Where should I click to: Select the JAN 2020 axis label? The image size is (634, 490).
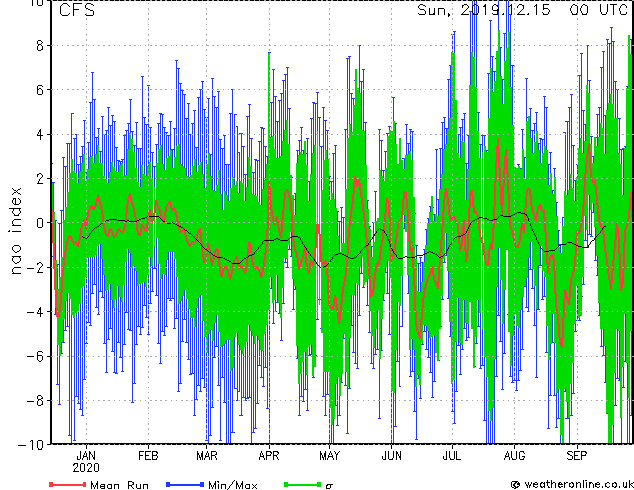point(86,462)
